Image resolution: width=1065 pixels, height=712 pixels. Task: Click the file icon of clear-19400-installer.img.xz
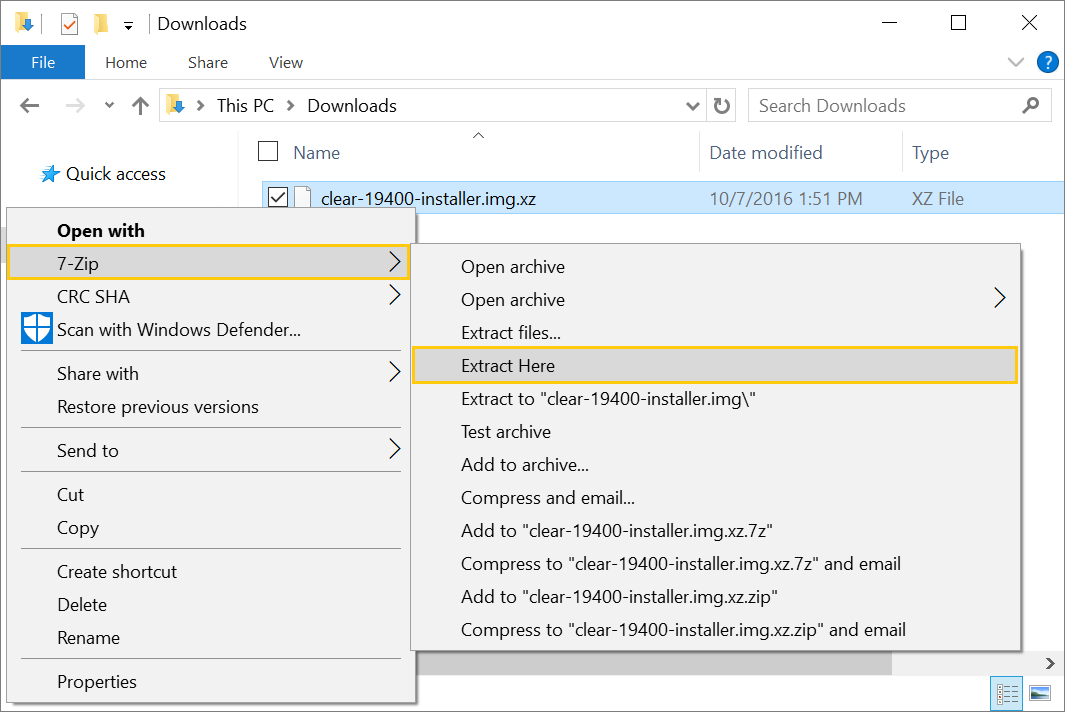[303, 198]
